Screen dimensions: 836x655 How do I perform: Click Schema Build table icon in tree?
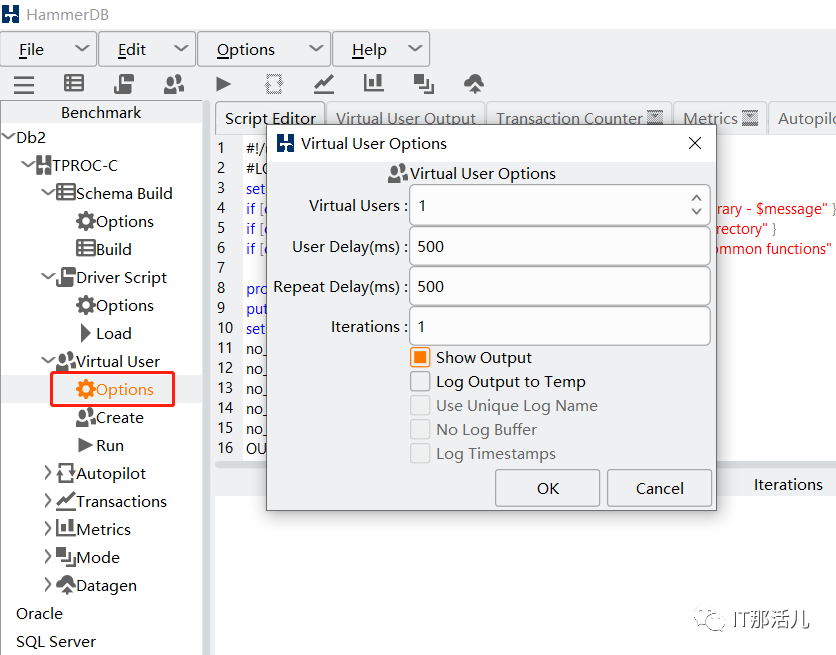(x=66, y=192)
